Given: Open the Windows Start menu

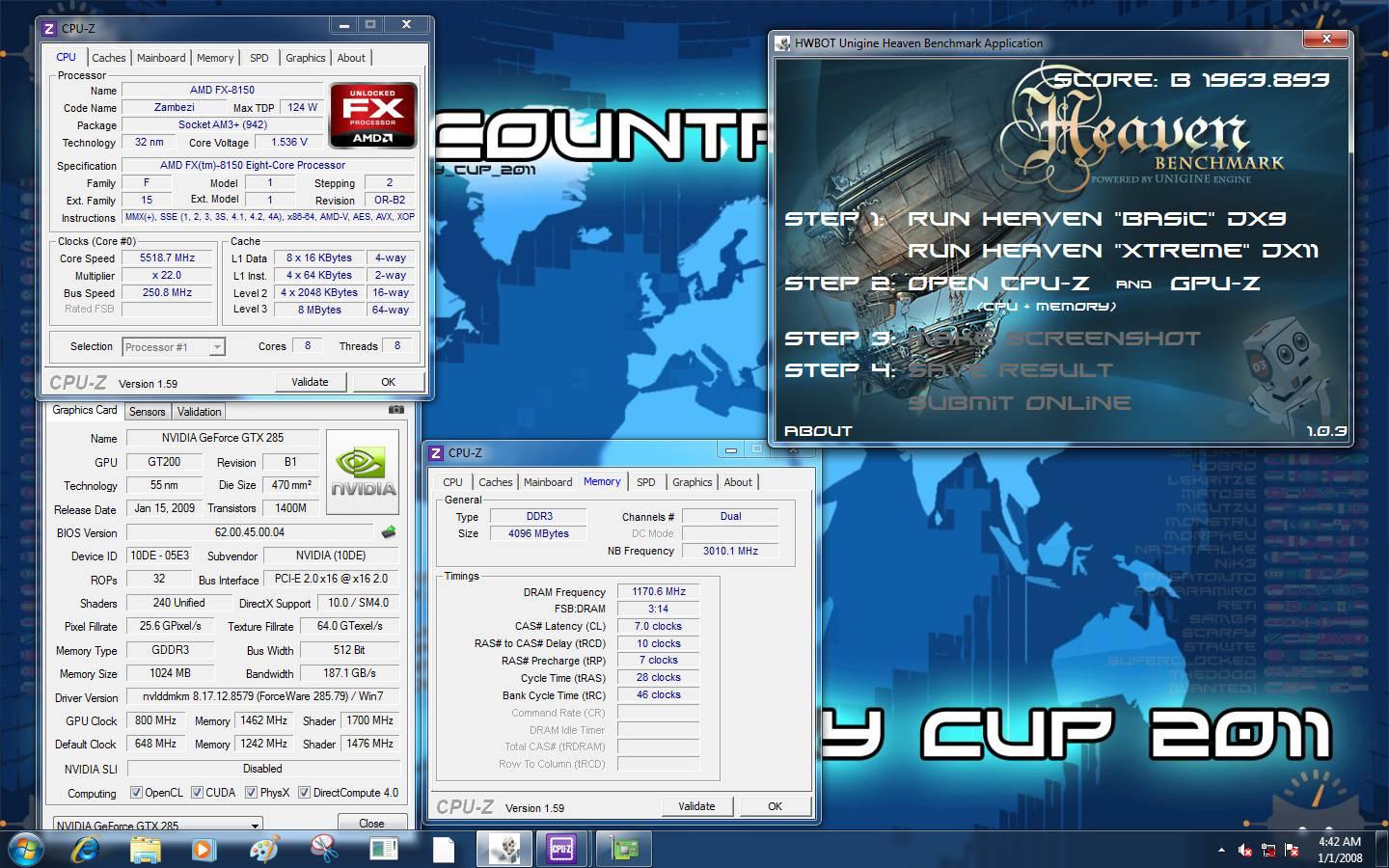Looking at the screenshot, I should coord(26,849).
